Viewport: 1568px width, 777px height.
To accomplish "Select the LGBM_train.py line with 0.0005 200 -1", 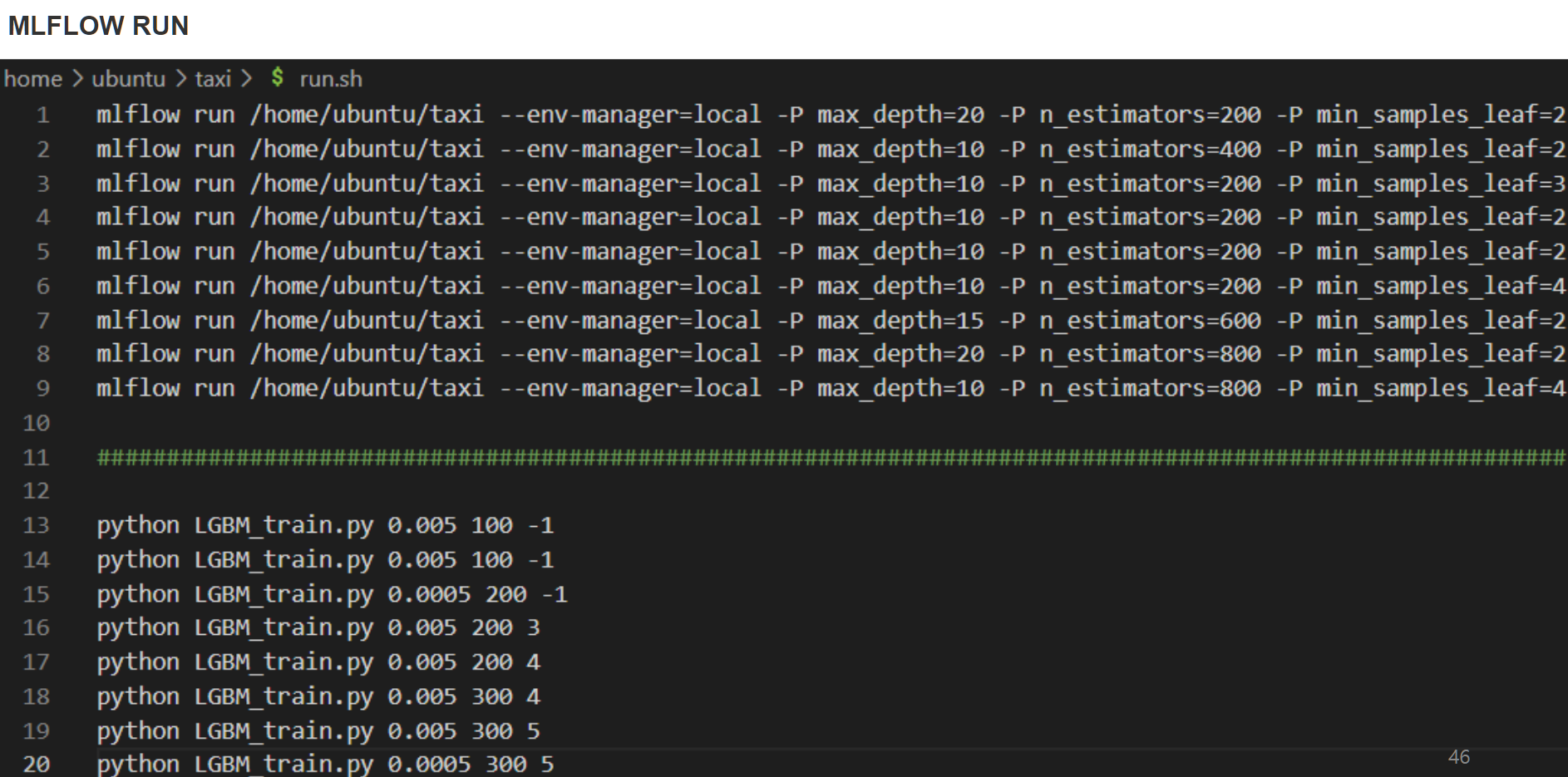I will (333, 593).
